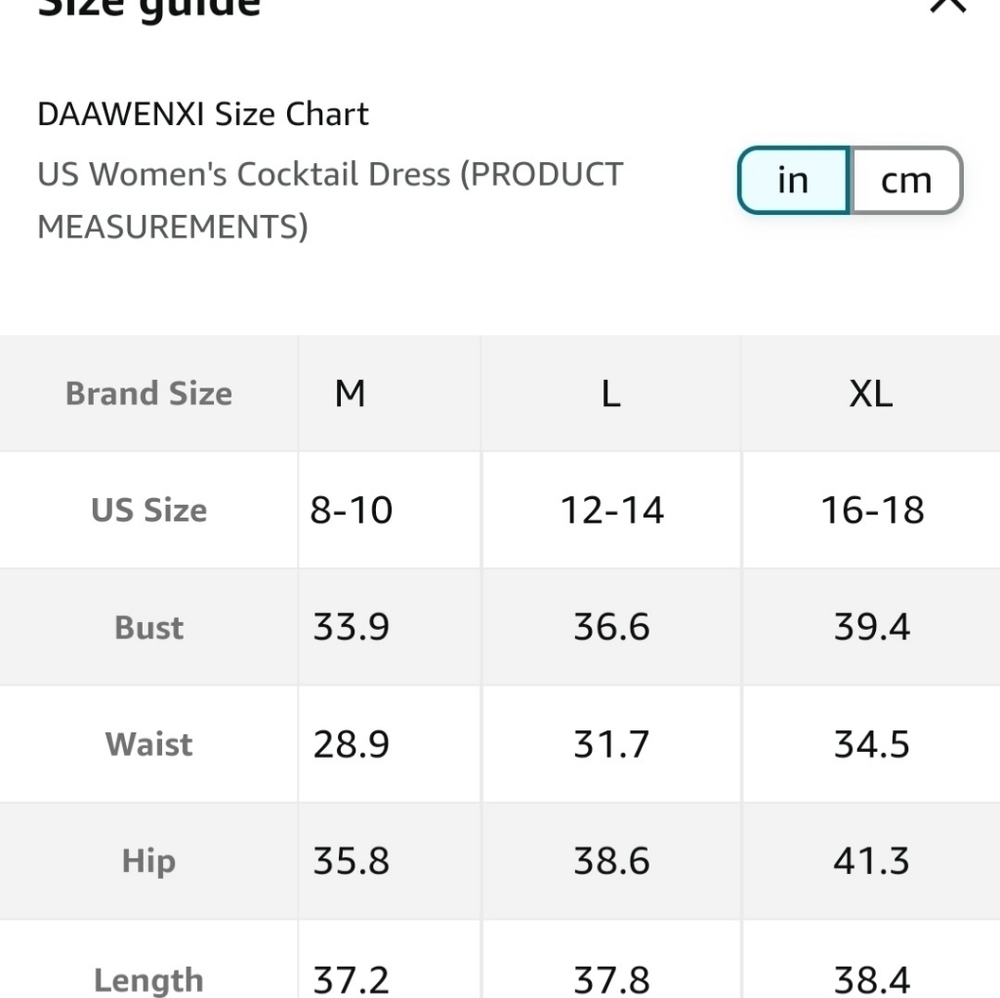Click the Waist row label
The height and width of the screenshot is (998, 1000).
149,744
